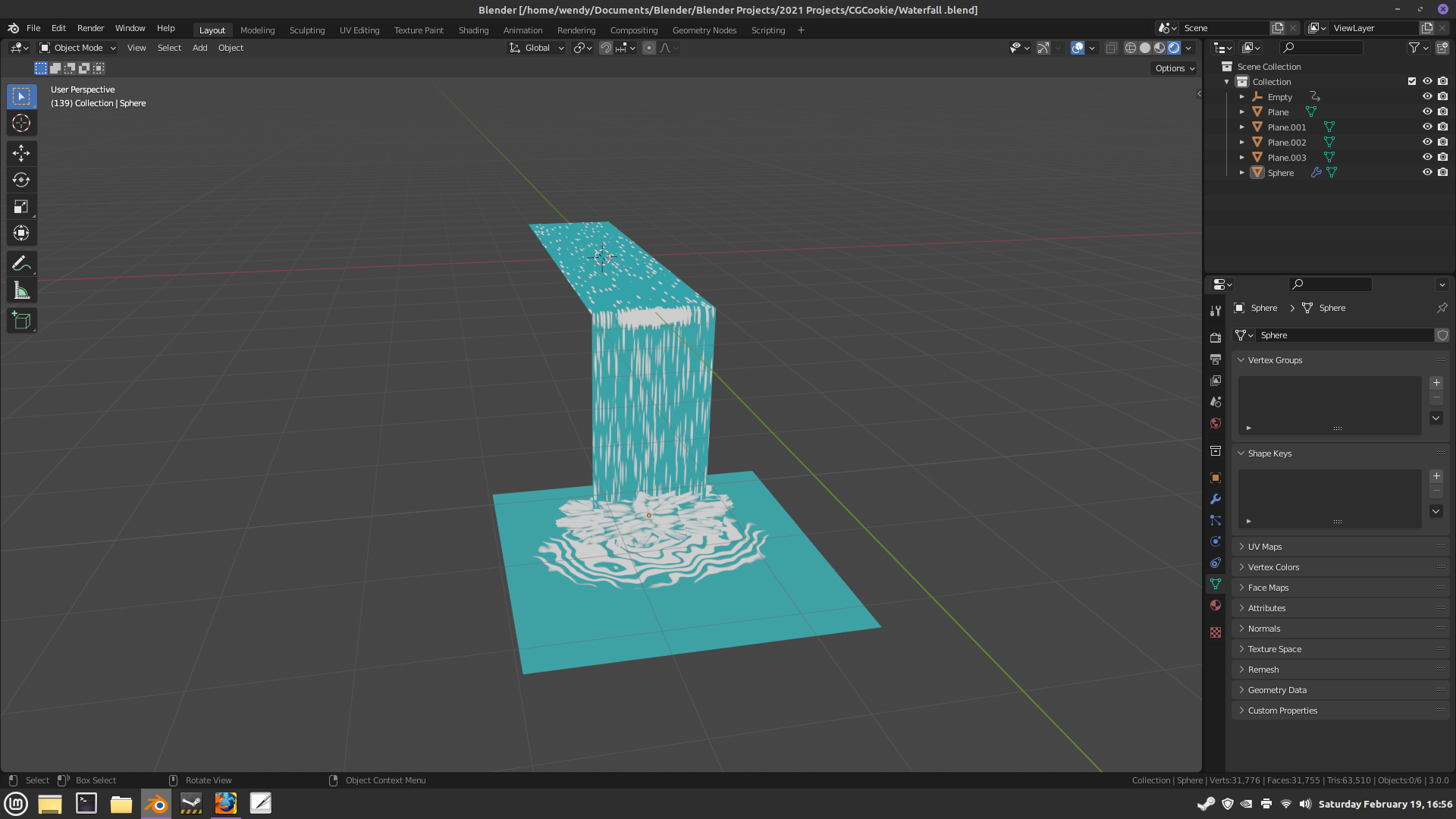The height and width of the screenshot is (819, 1456).
Task: Open the Material properties tab
Action: point(1216,605)
